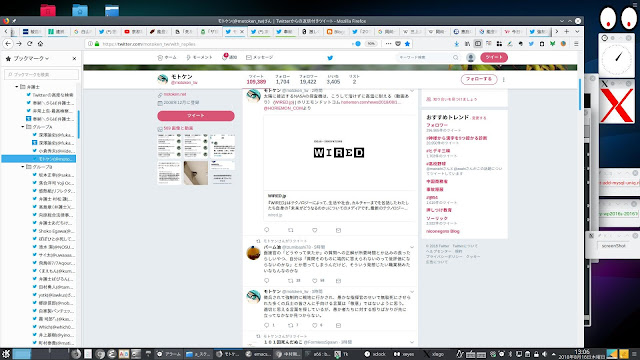Open the フォロワー 19,422 stat

click(308, 80)
